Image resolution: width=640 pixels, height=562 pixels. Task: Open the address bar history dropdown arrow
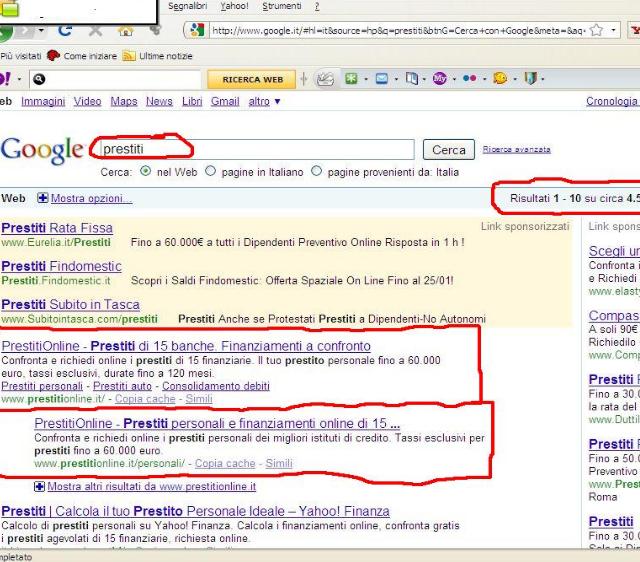[x=613, y=30]
